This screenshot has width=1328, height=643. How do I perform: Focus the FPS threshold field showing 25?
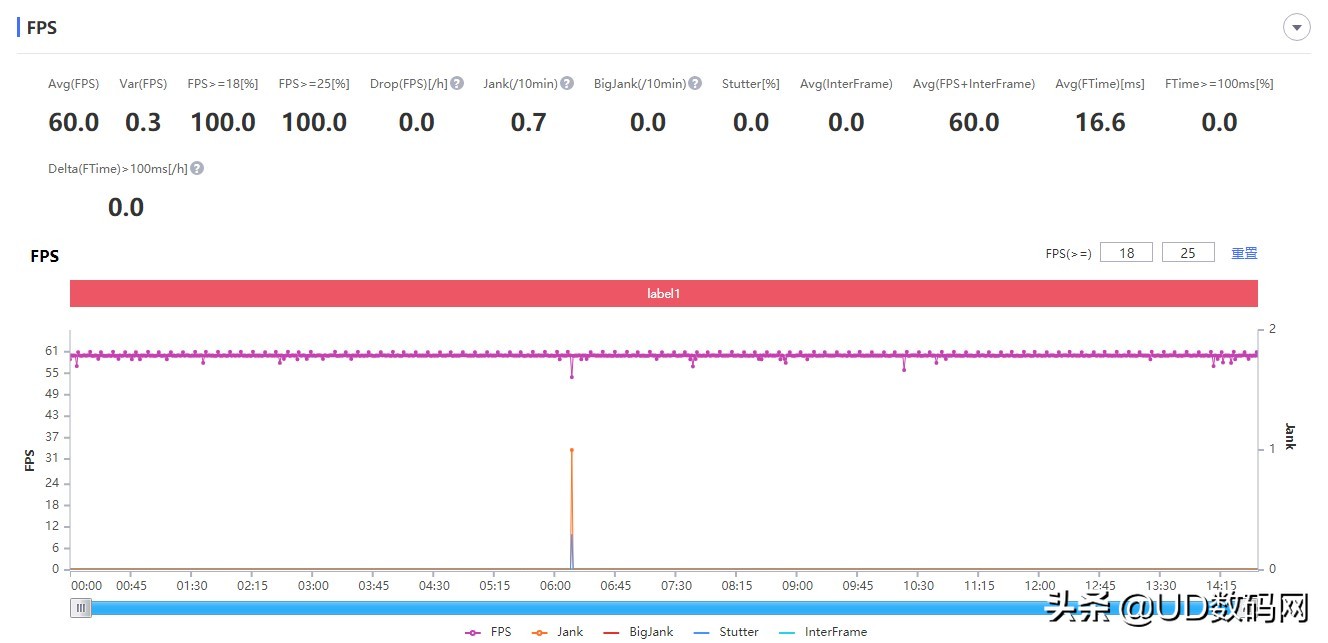(1188, 253)
